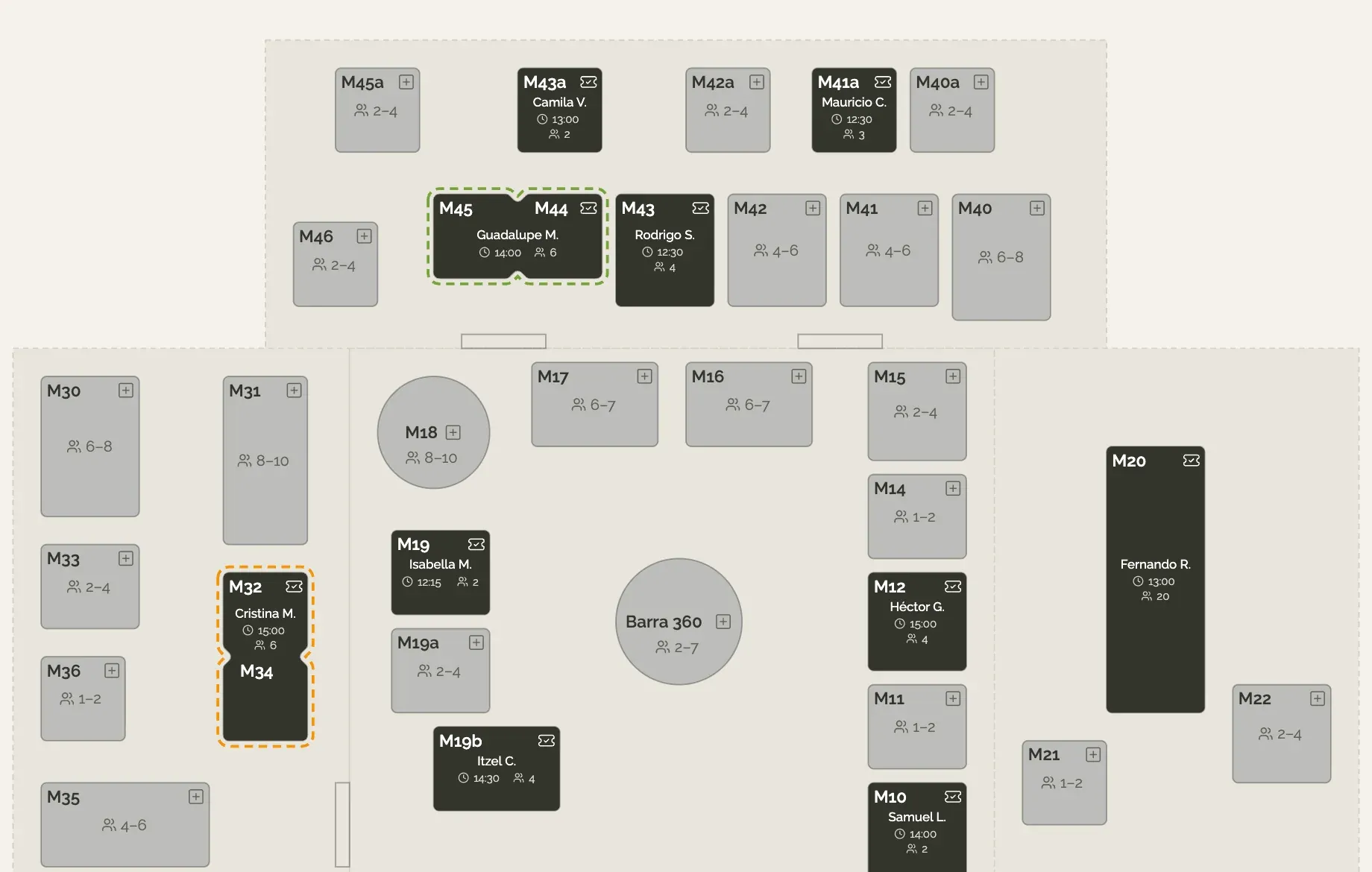Add a reservation on table M36

click(x=112, y=671)
